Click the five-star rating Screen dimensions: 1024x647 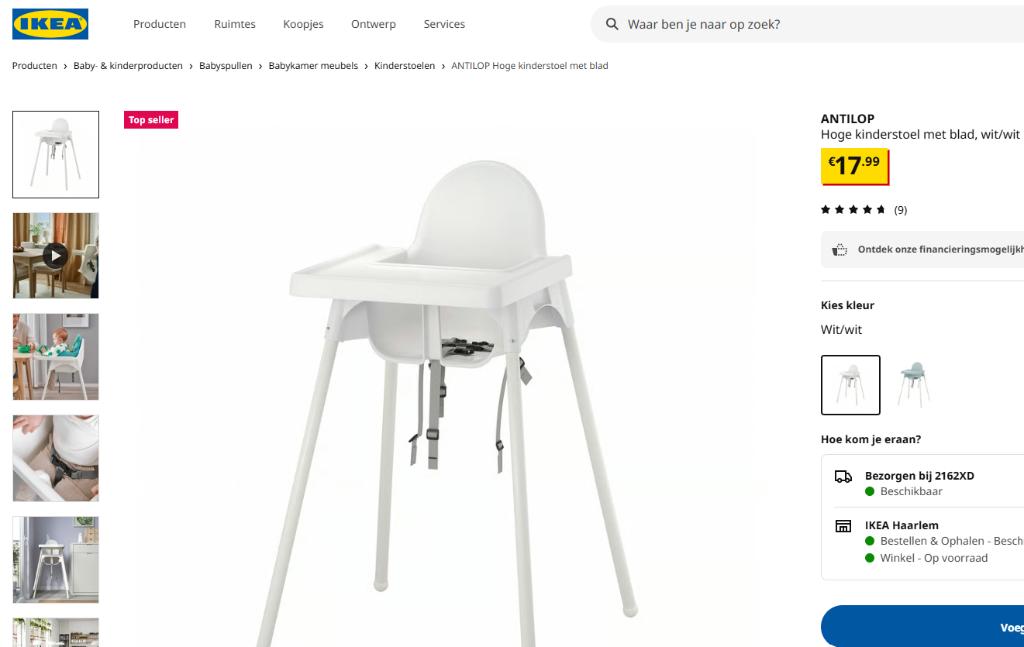coord(853,210)
